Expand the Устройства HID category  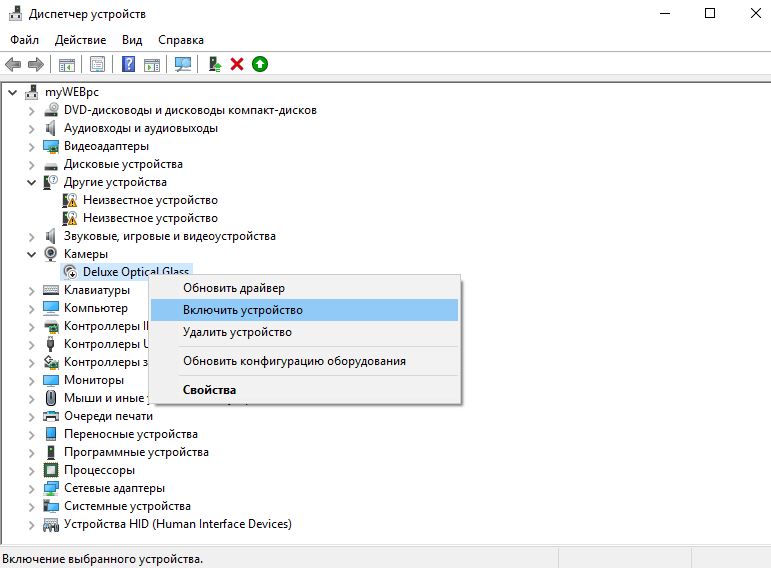(x=31, y=525)
